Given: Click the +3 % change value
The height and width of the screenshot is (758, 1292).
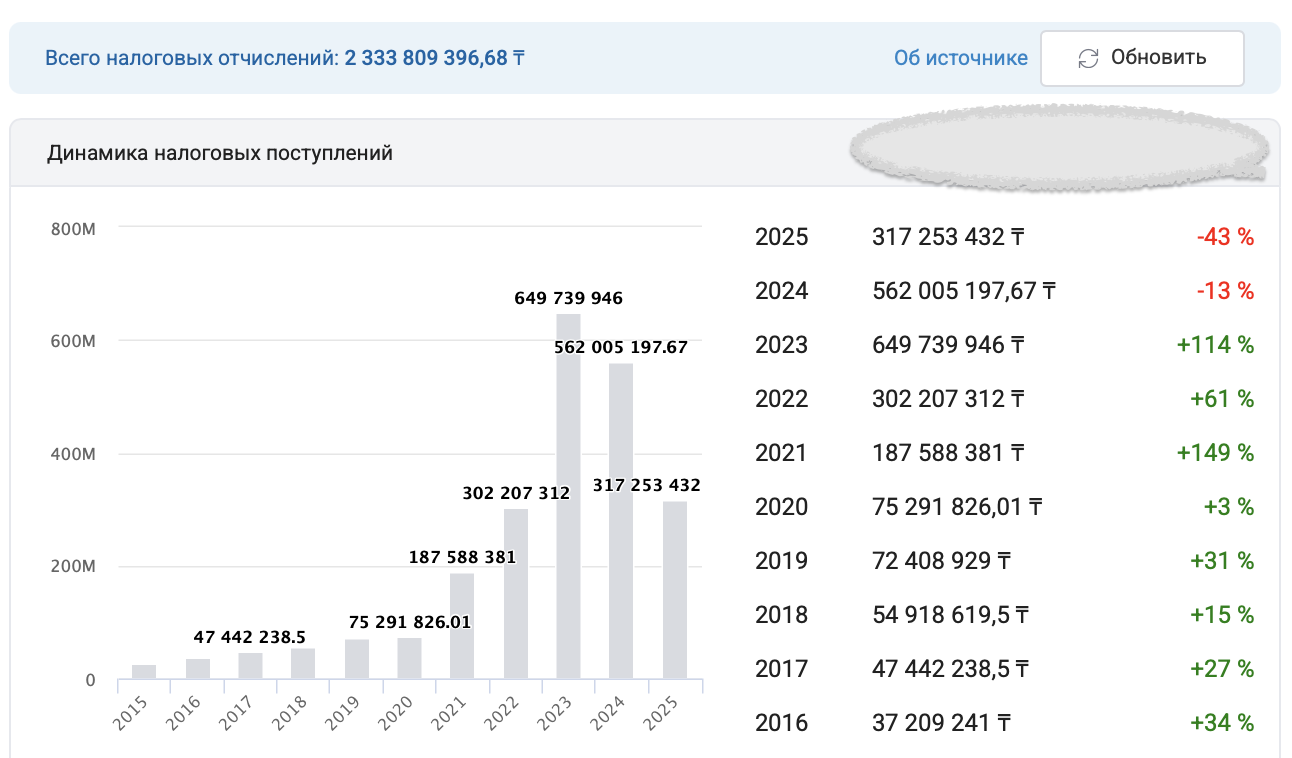Looking at the screenshot, I should tap(1229, 507).
